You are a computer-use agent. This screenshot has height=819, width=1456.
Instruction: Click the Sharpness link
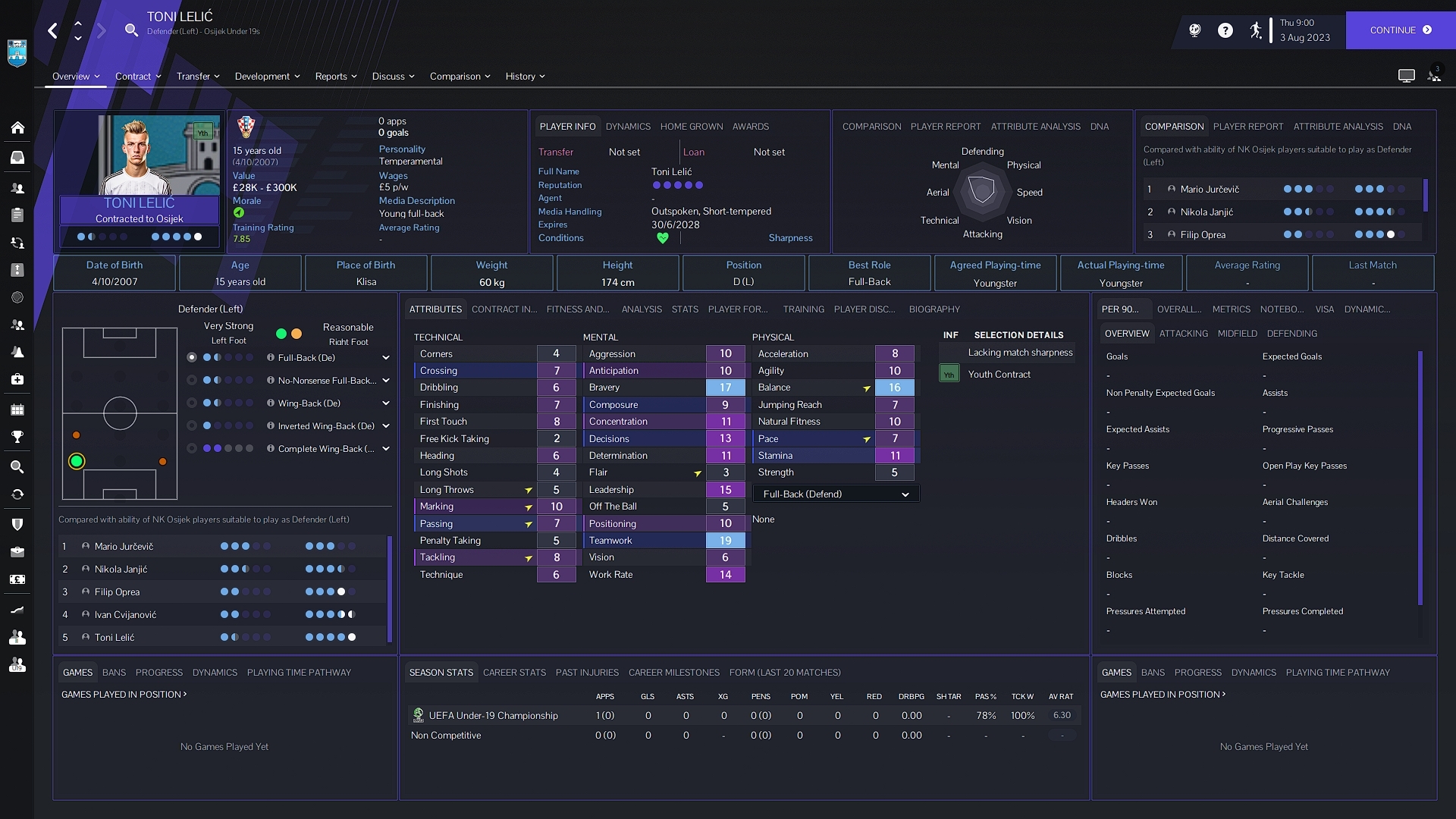pos(790,238)
